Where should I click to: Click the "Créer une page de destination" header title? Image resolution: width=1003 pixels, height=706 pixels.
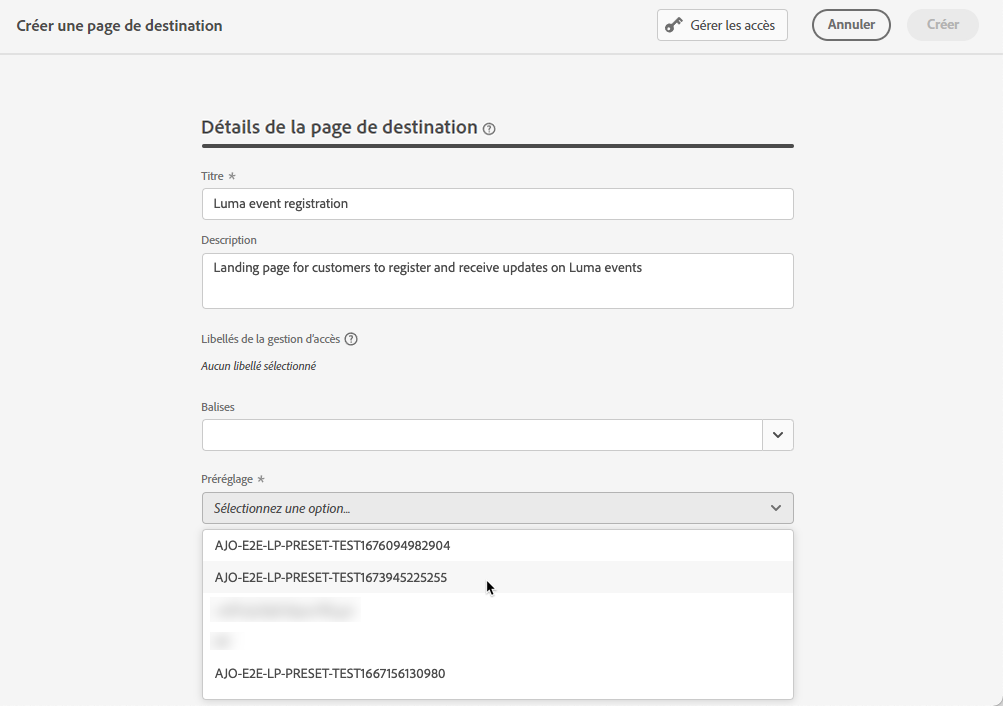tap(119, 25)
